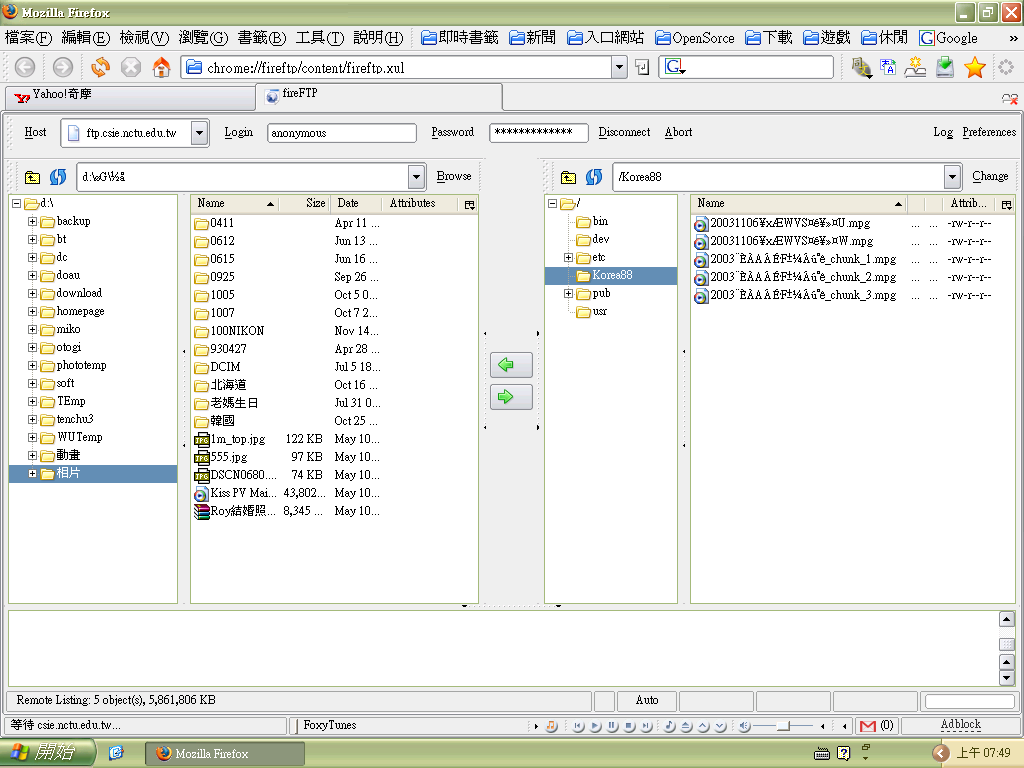Screen dimensions: 1024x768
Task: Collapse the d:\ root tree node
Action: tap(17, 204)
